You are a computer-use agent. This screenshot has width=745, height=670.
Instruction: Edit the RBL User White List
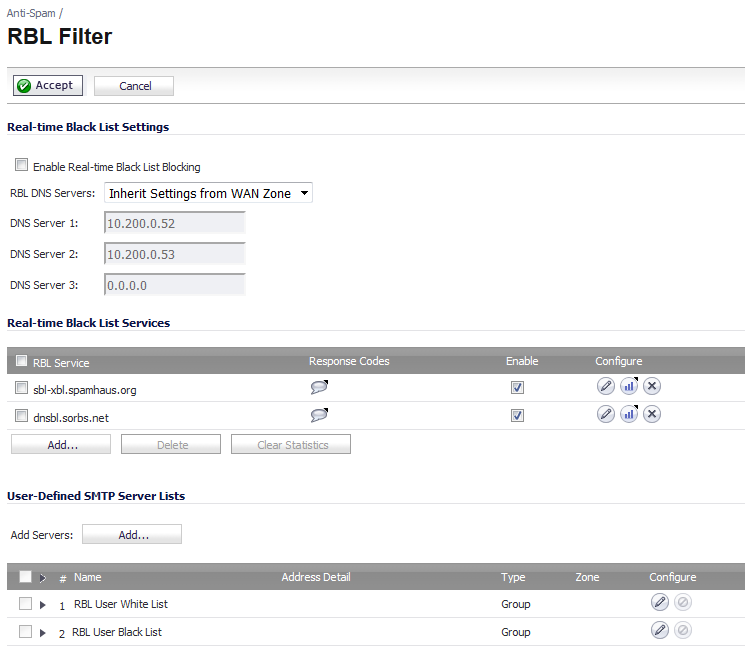click(659, 602)
